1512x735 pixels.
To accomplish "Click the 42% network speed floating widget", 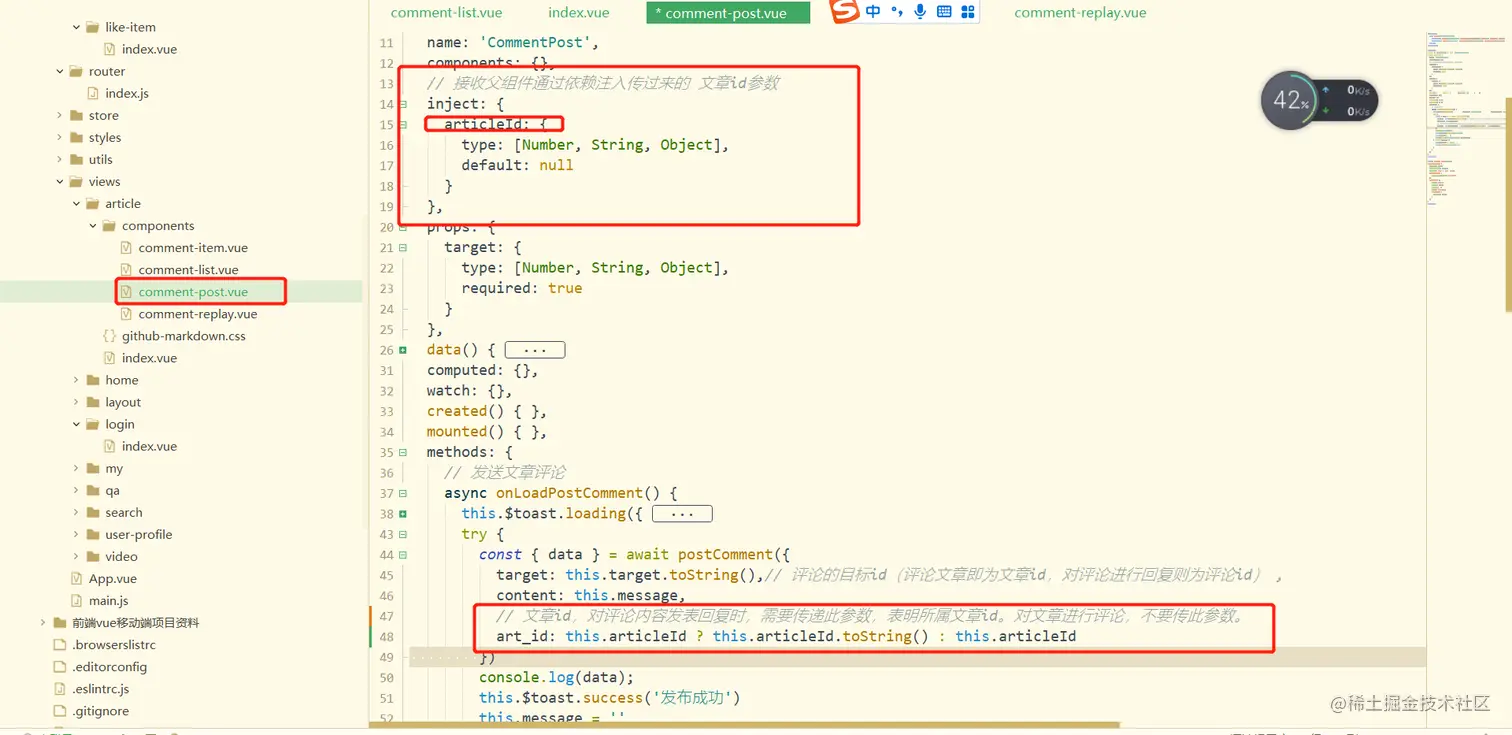I will 1319,100.
